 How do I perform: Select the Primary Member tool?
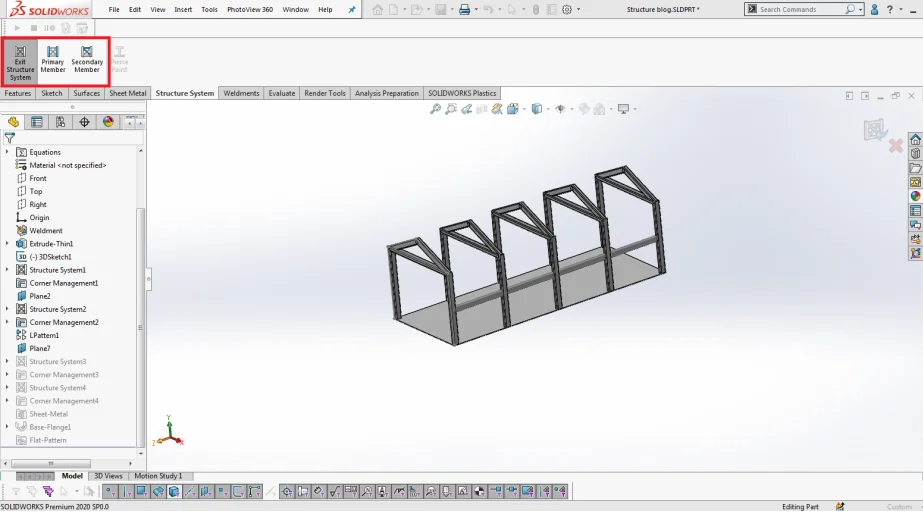click(52, 60)
